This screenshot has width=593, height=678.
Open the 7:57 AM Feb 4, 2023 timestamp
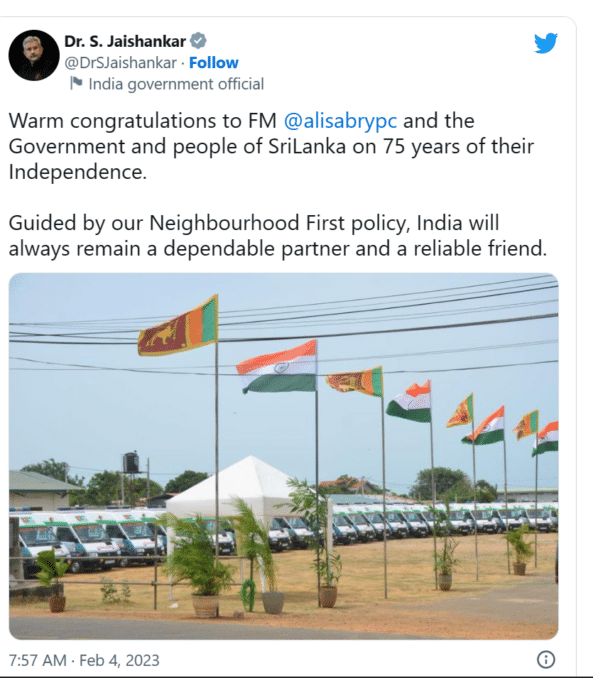click(x=84, y=660)
